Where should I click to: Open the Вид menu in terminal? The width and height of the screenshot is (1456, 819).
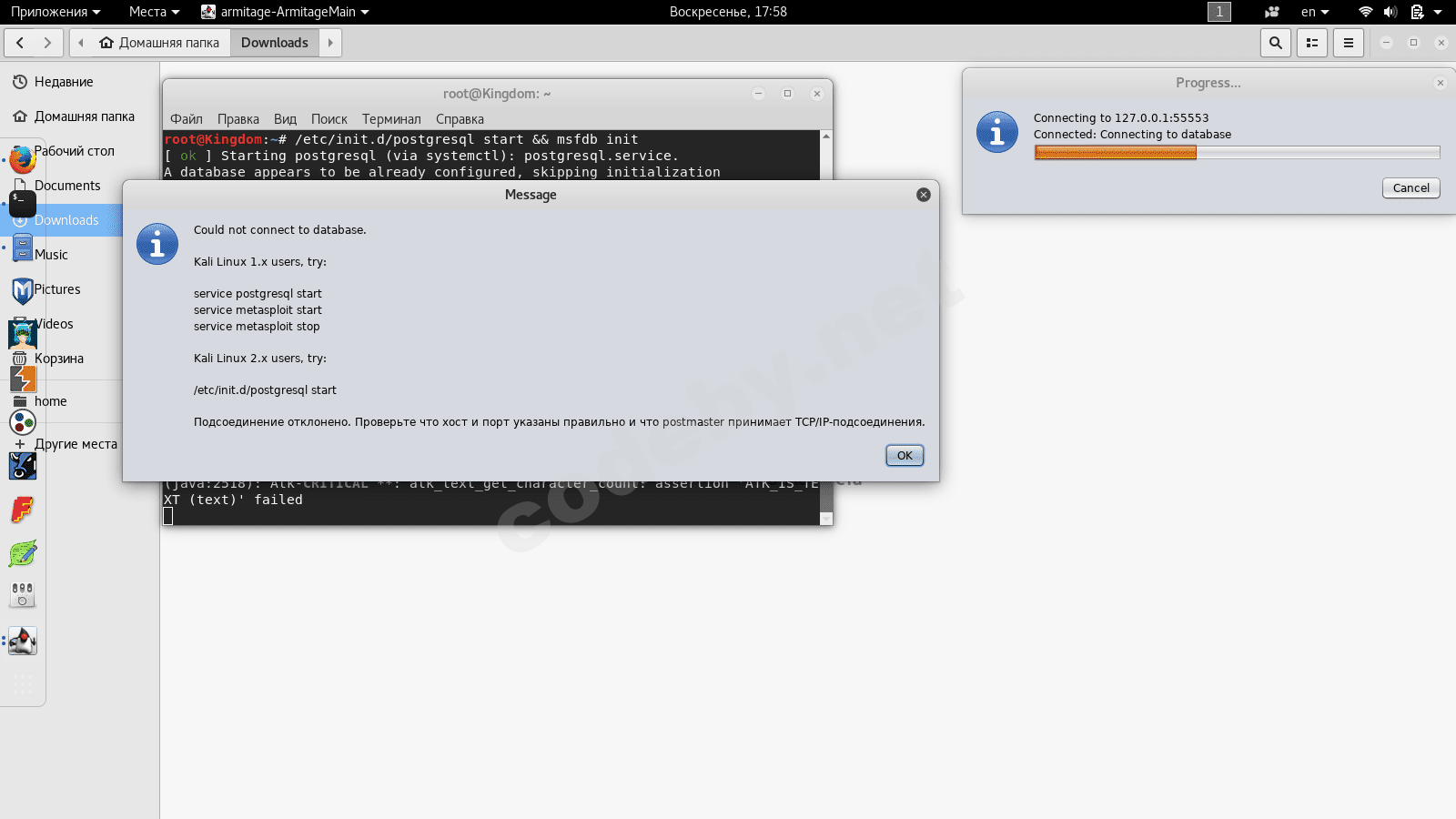click(286, 119)
